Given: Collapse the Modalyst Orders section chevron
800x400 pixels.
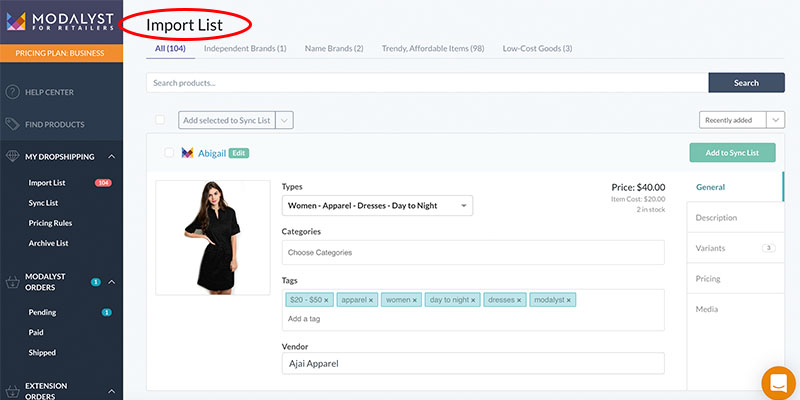Looking at the screenshot, I should tap(112, 282).
